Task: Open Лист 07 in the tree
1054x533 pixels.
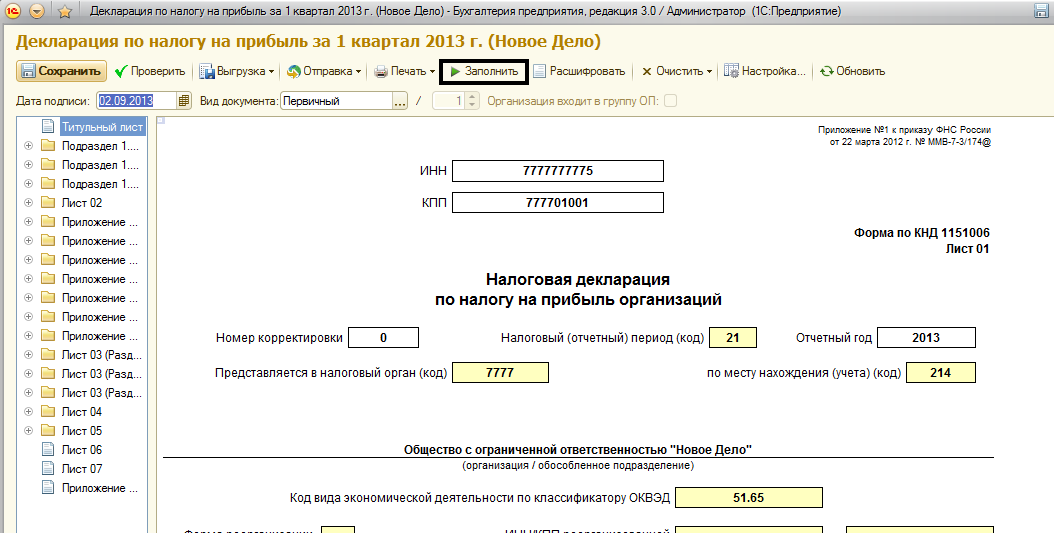Action: (82, 468)
